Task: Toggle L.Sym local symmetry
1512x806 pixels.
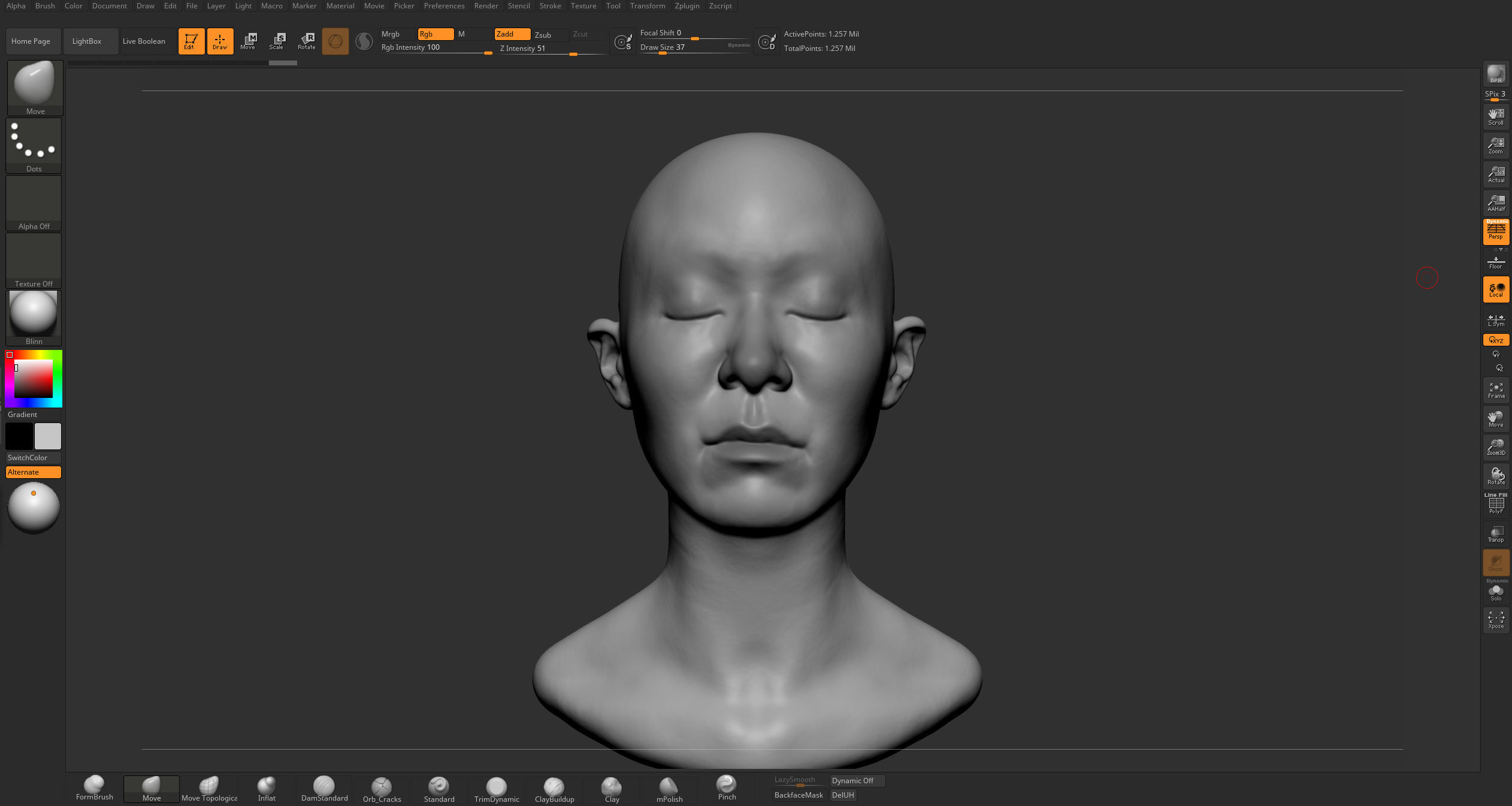Action: point(1496,320)
